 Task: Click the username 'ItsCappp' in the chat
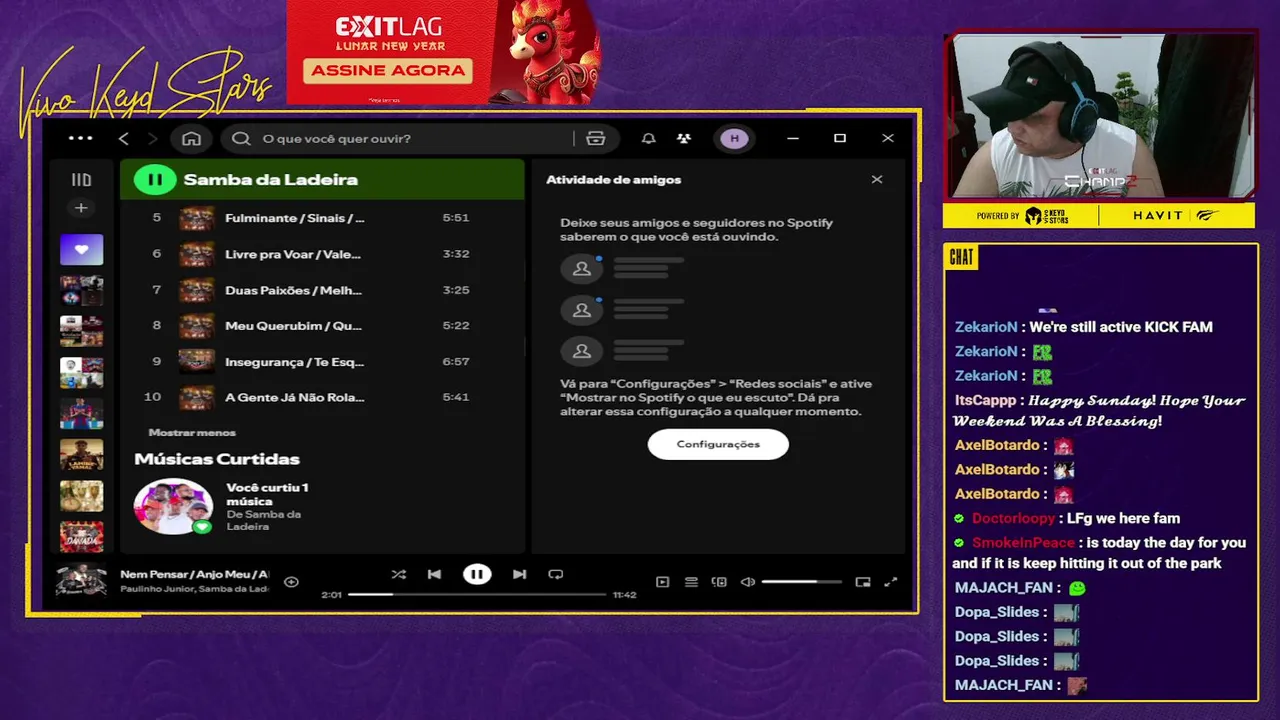click(986, 400)
